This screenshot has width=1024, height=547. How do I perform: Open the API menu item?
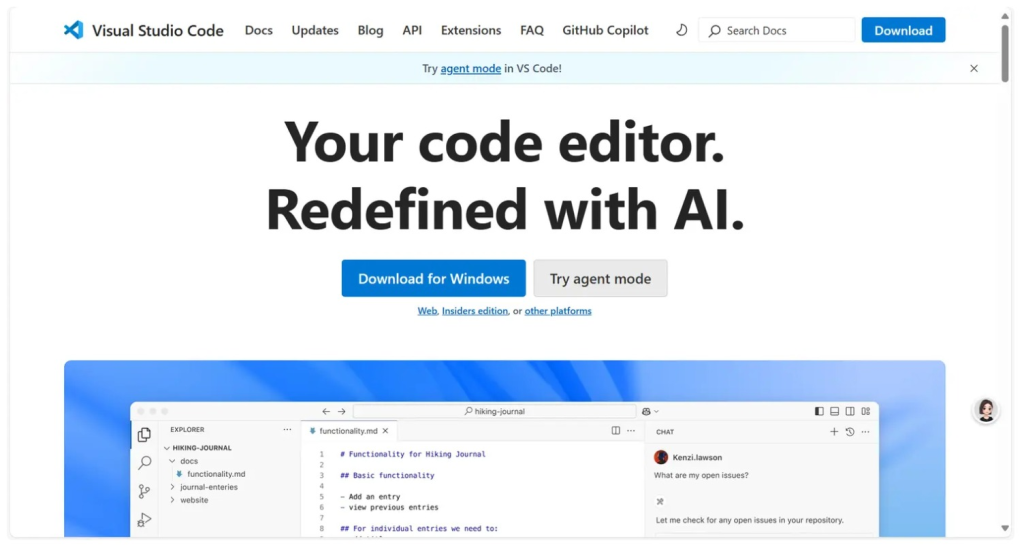pos(412,30)
